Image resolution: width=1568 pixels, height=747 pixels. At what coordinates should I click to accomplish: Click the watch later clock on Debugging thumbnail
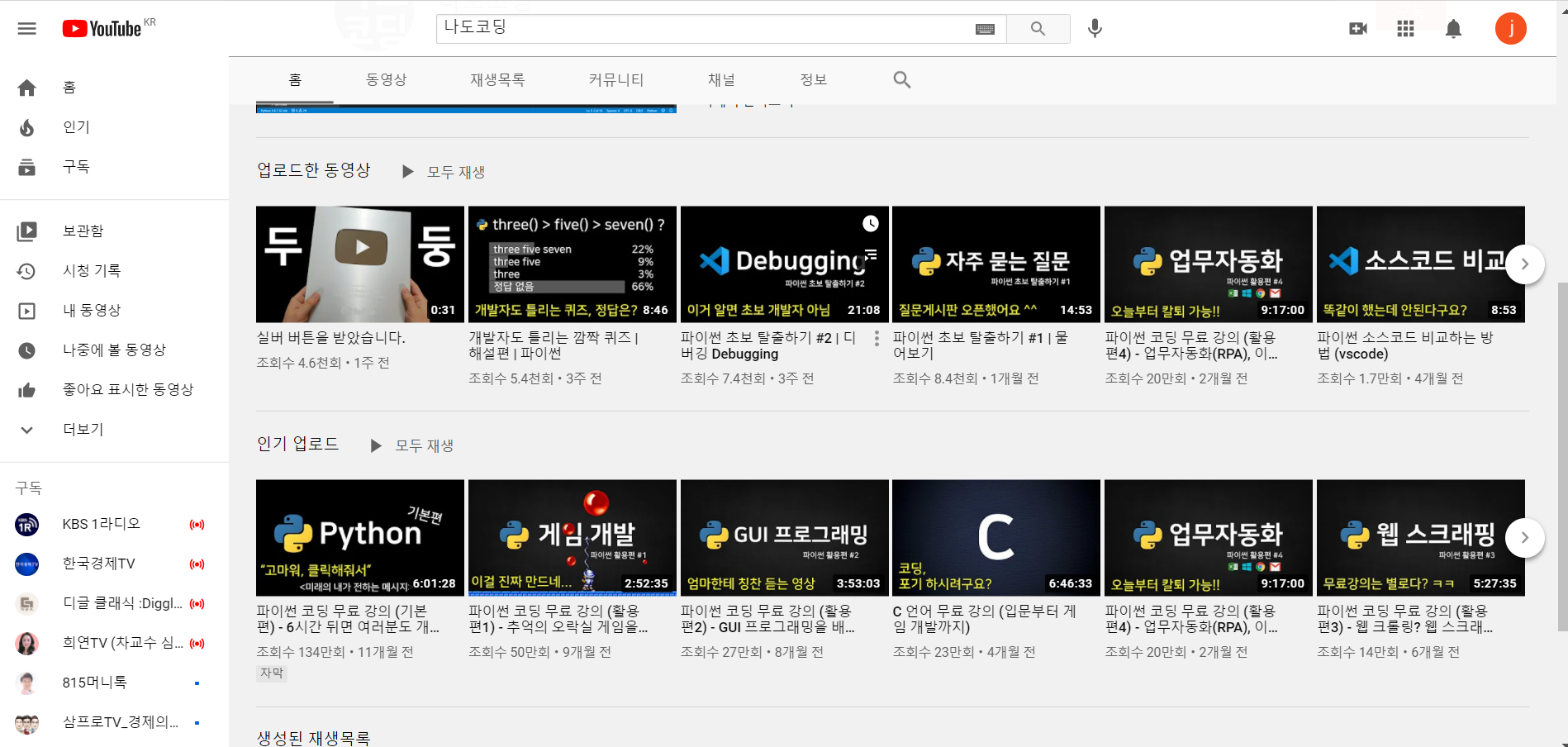tap(871, 223)
